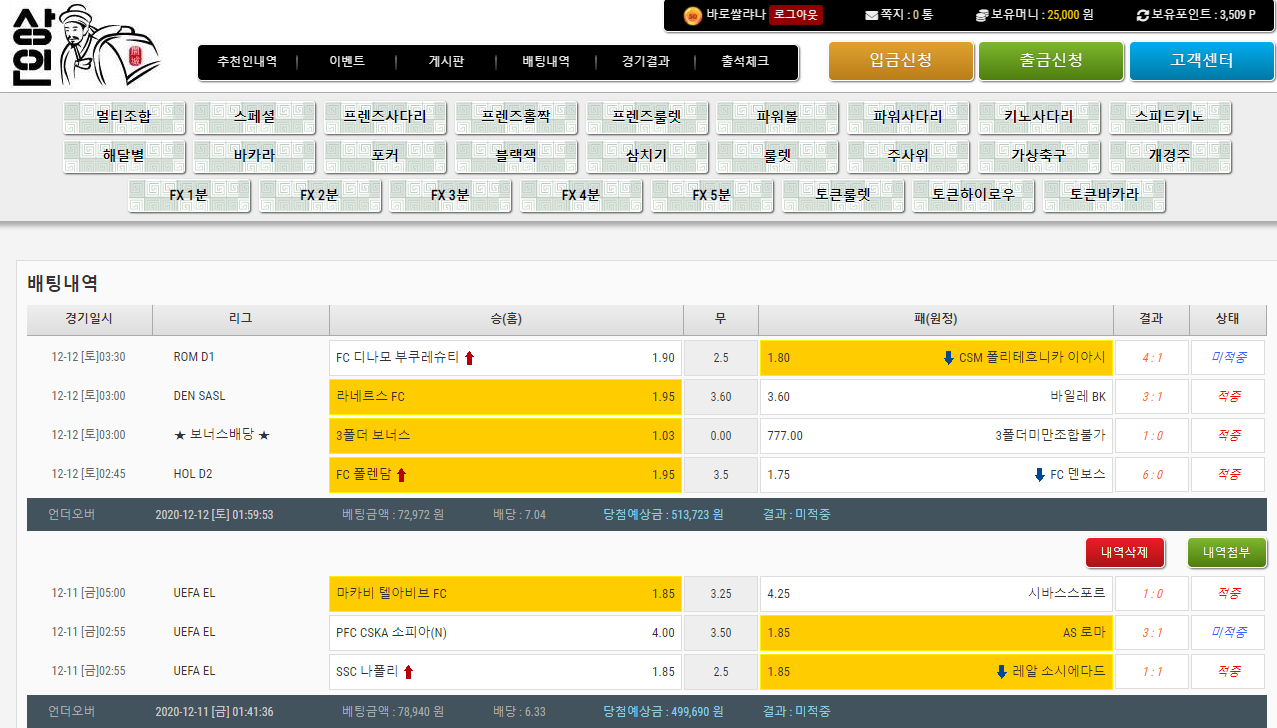Image resolution: width=1277 pixels, height=728 pixels.
Task: Select the 파워볼 game category
Action: point(777,117)
